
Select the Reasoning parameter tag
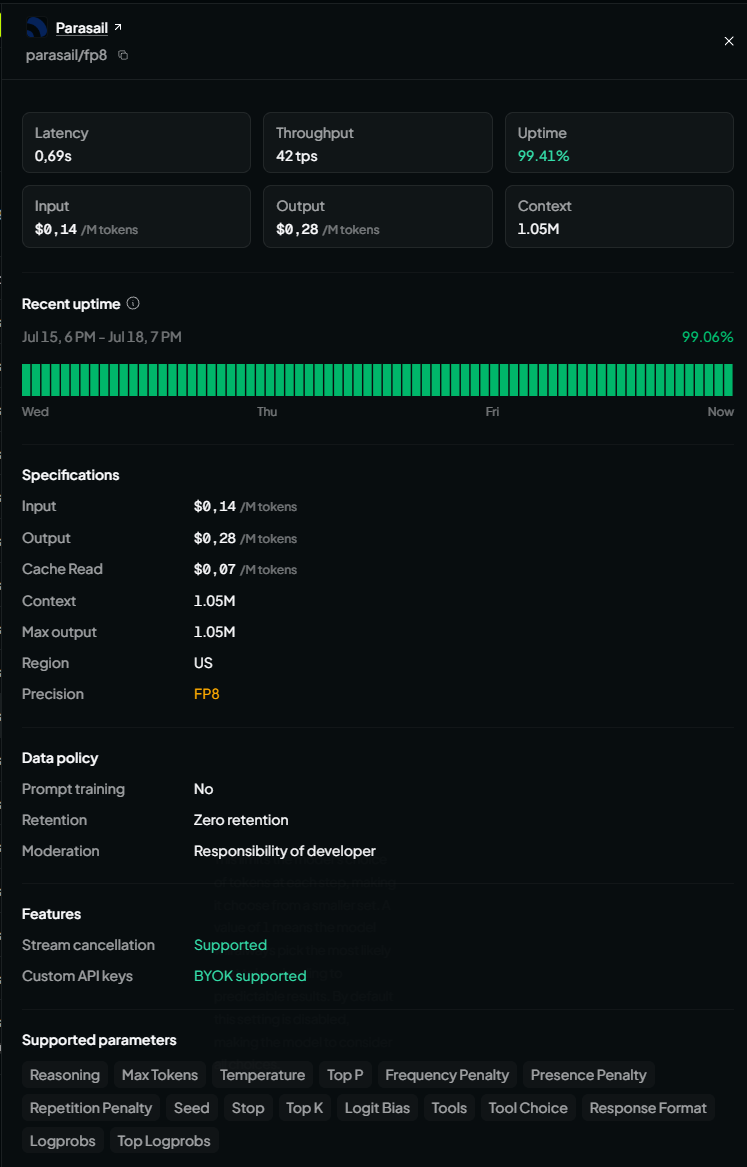65,1075
